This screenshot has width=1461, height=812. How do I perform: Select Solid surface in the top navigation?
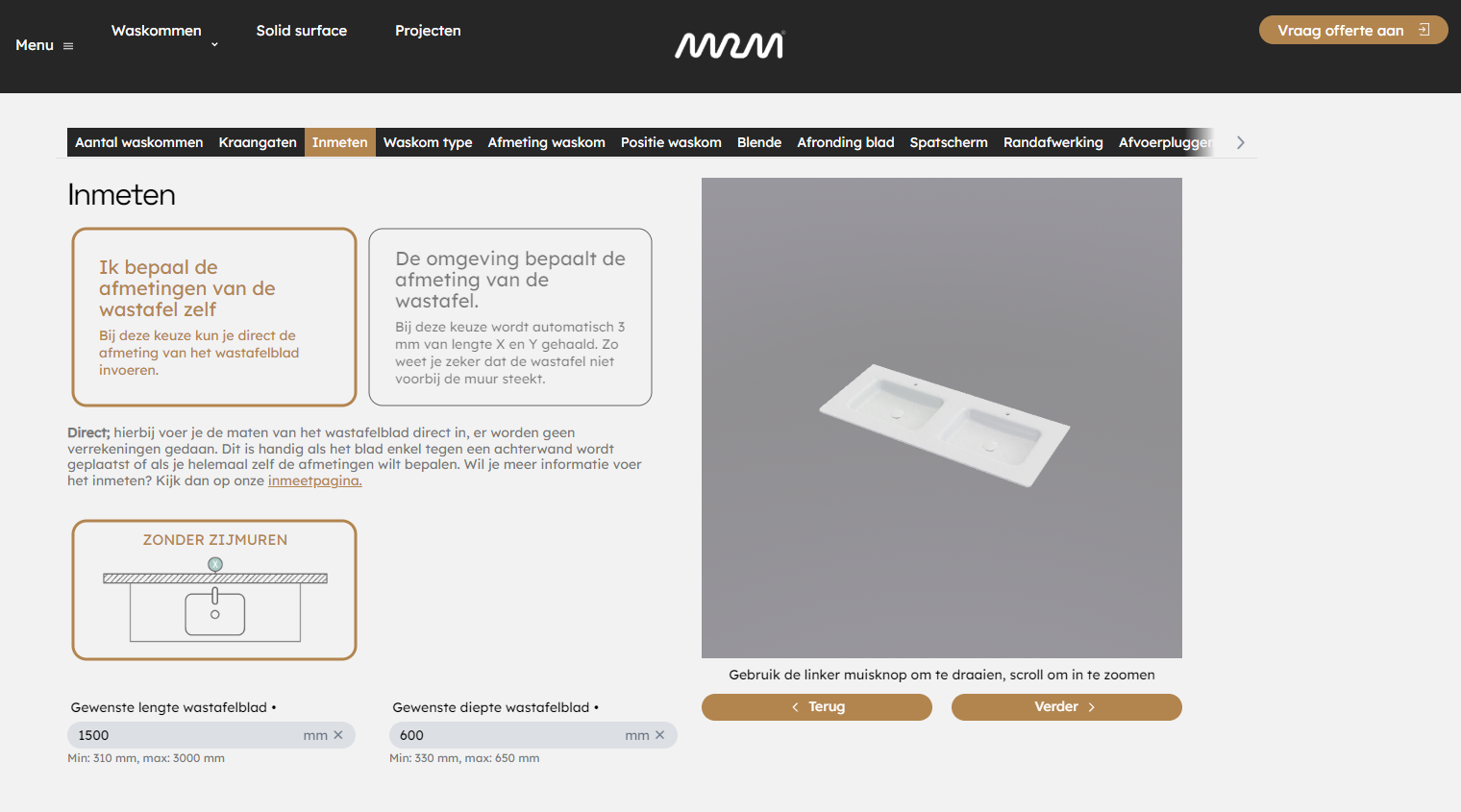301,30
